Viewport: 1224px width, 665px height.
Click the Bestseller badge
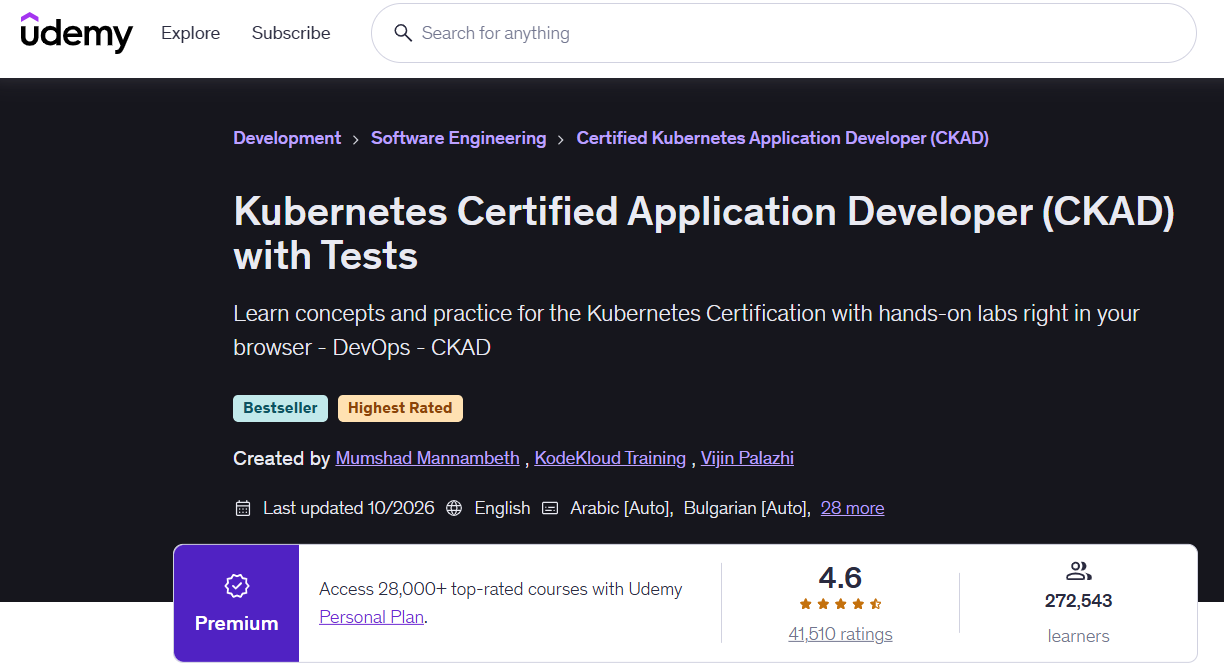point(281,408)
